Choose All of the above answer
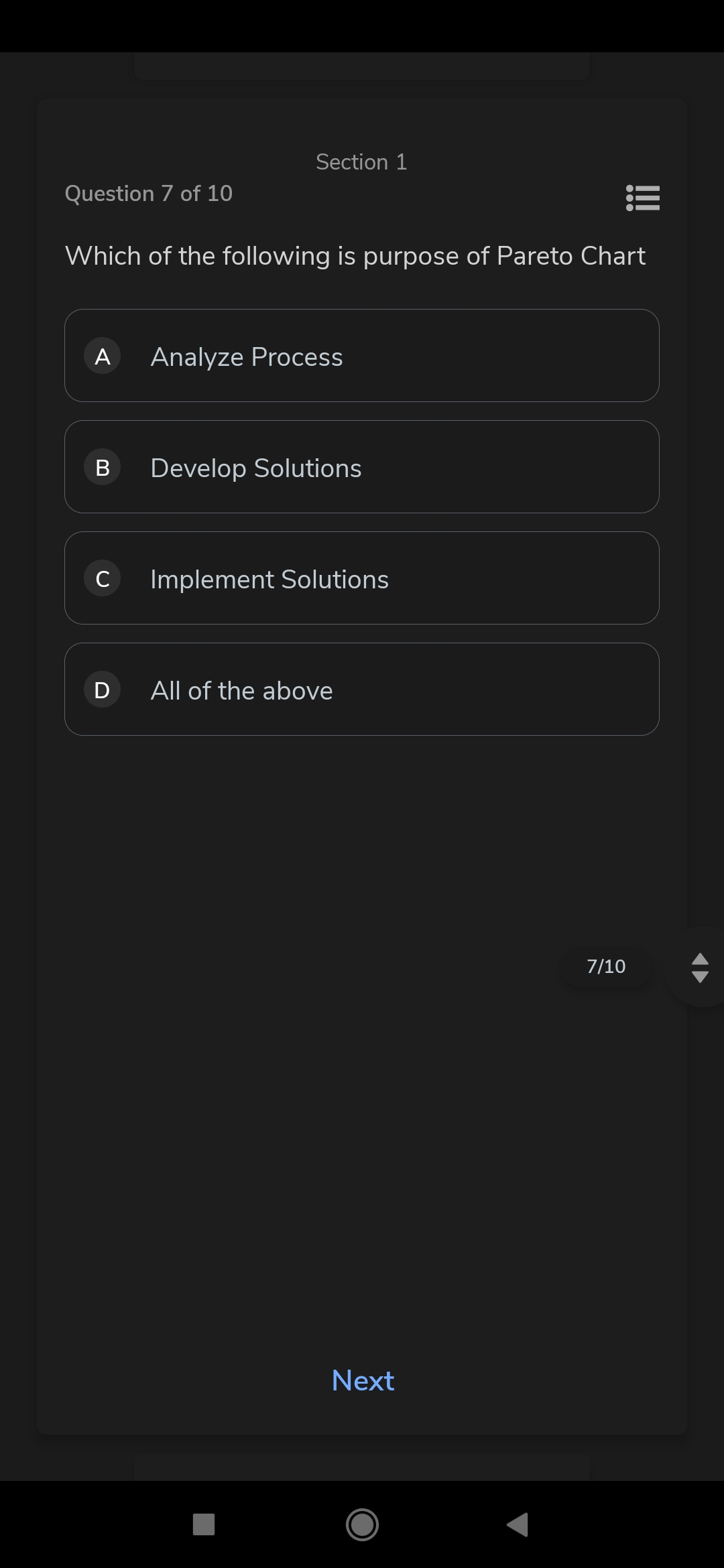The image size is (724, 1568). click(362, 690)
